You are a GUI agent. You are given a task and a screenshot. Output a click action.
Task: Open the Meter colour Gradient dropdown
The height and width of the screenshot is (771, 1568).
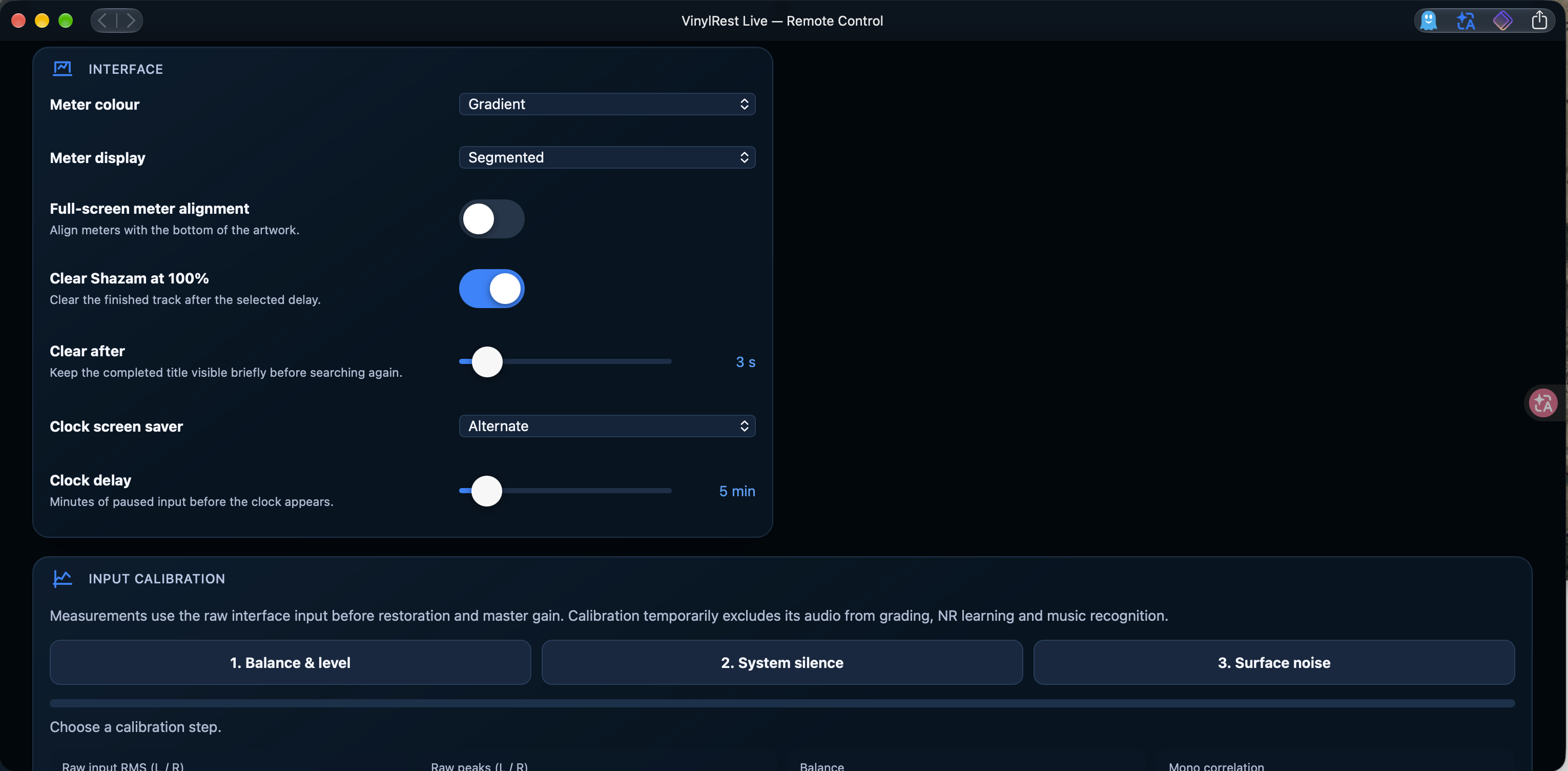coord(607,104)
